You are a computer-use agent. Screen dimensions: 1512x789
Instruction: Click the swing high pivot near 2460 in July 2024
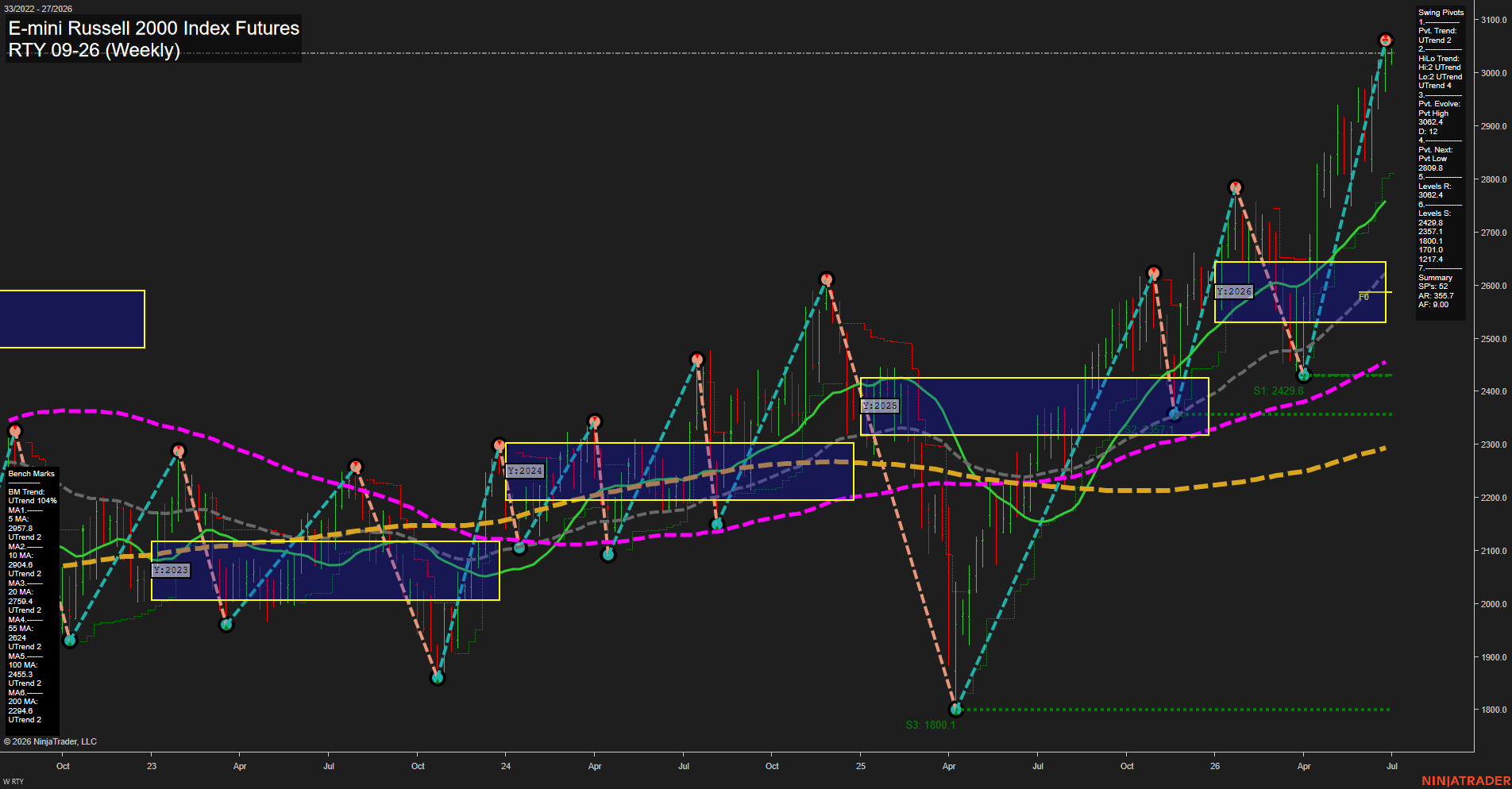pos(697,360)
